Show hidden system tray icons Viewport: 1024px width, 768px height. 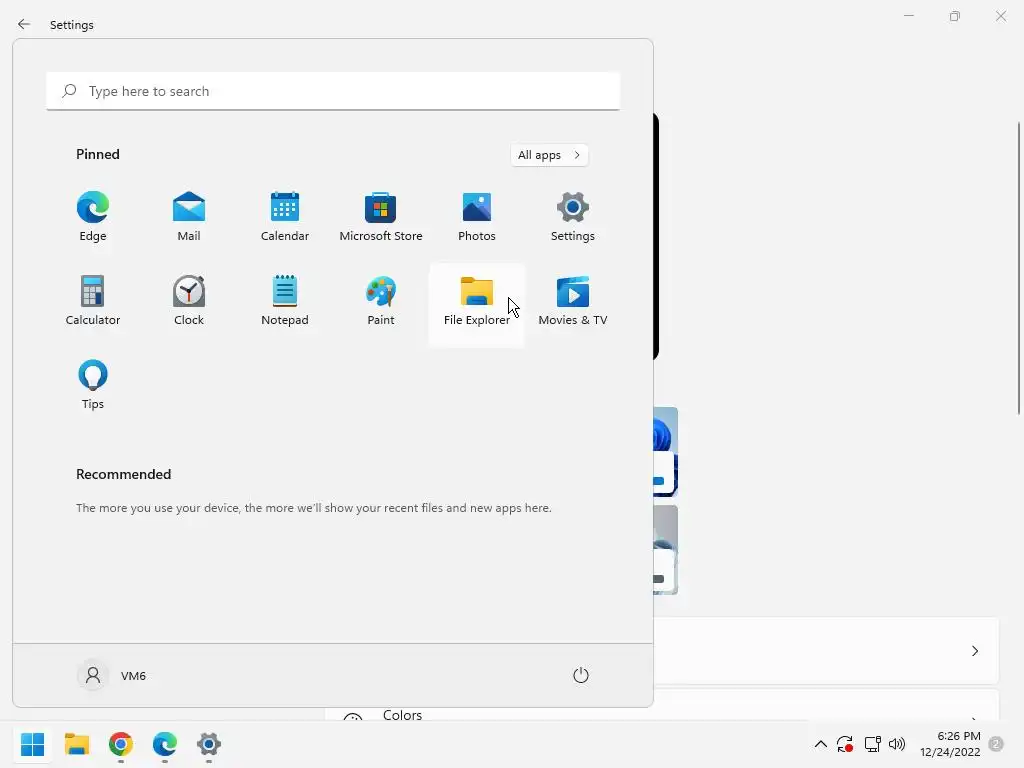821,744
